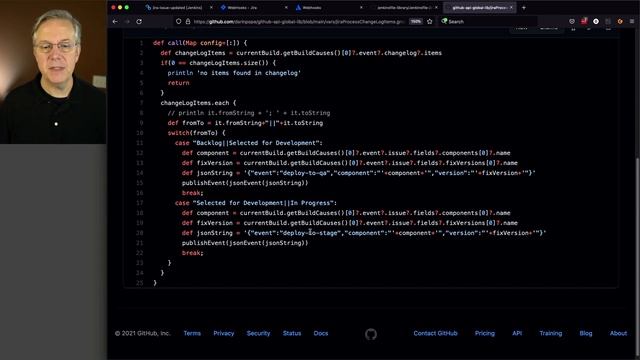The height and width of the screenshot is (360, 640).
Task: Click the white circular account icon
Action: point(596,21)
